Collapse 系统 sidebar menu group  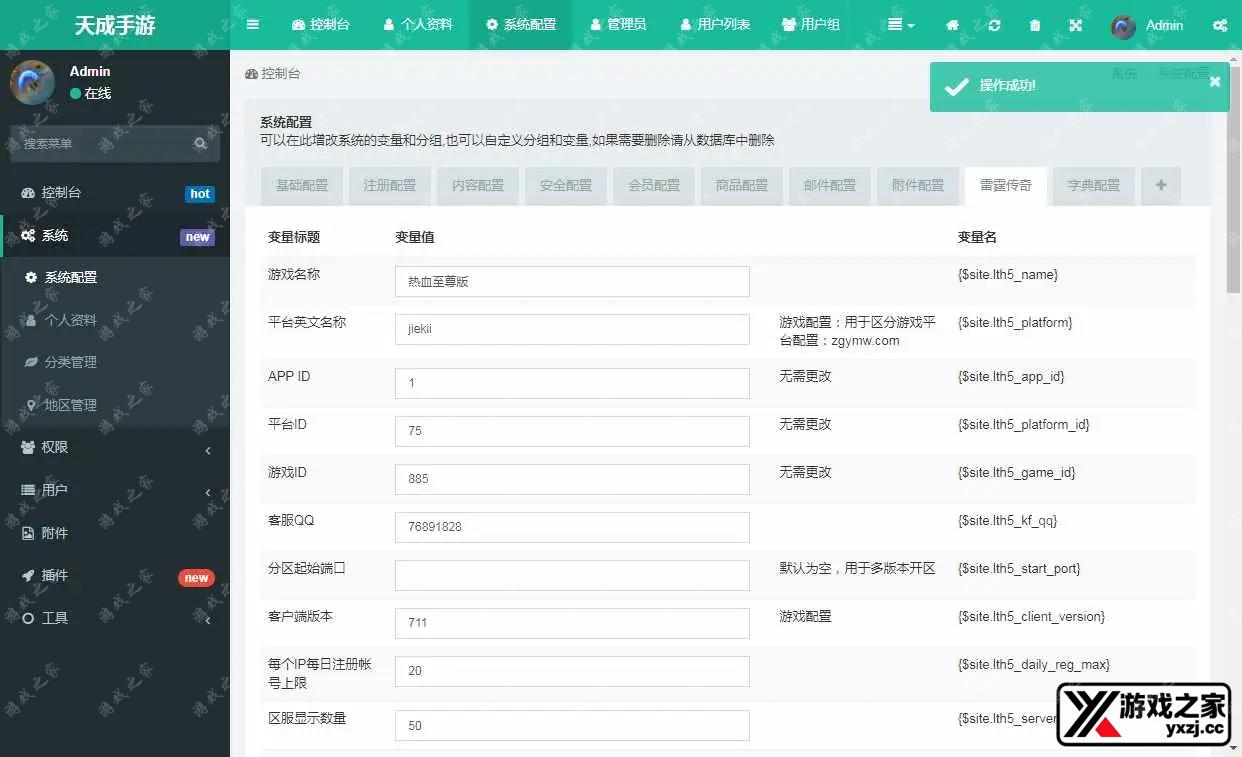(115, 236)
